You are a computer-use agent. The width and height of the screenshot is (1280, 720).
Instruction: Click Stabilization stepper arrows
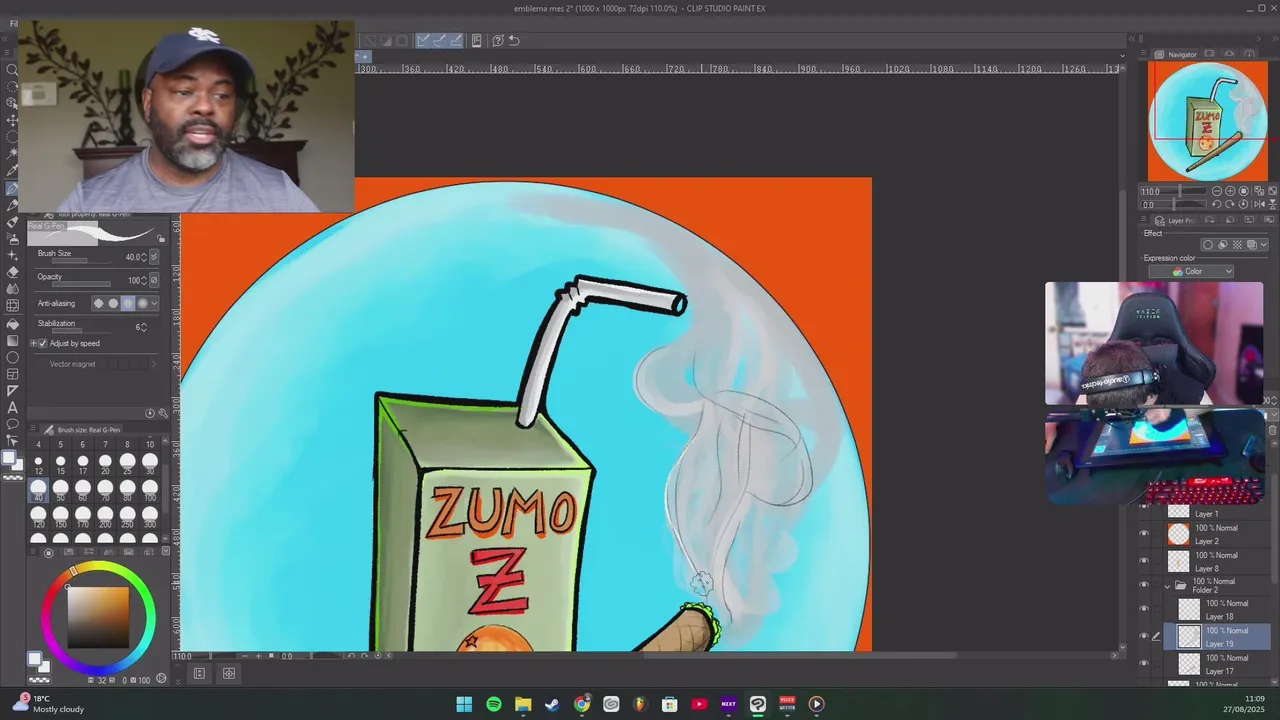tap(144, 327)
